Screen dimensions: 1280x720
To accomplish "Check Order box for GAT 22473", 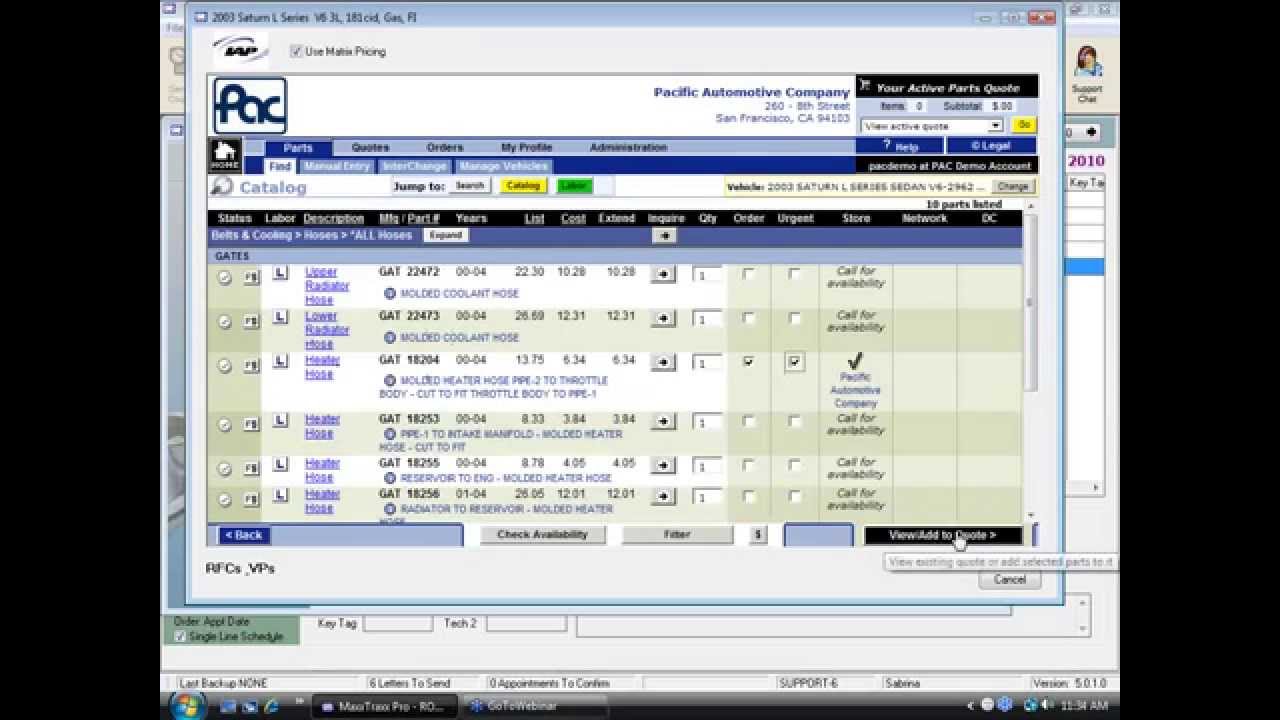I will click(x=749, y=318).
